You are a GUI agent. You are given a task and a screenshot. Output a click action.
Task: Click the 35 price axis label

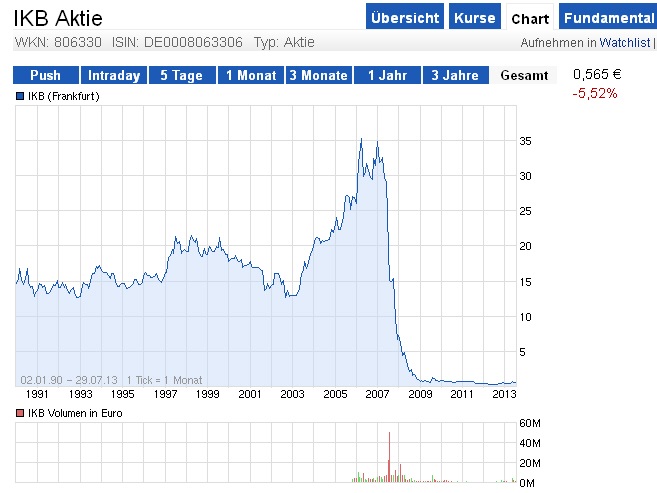tap(525, 141)
